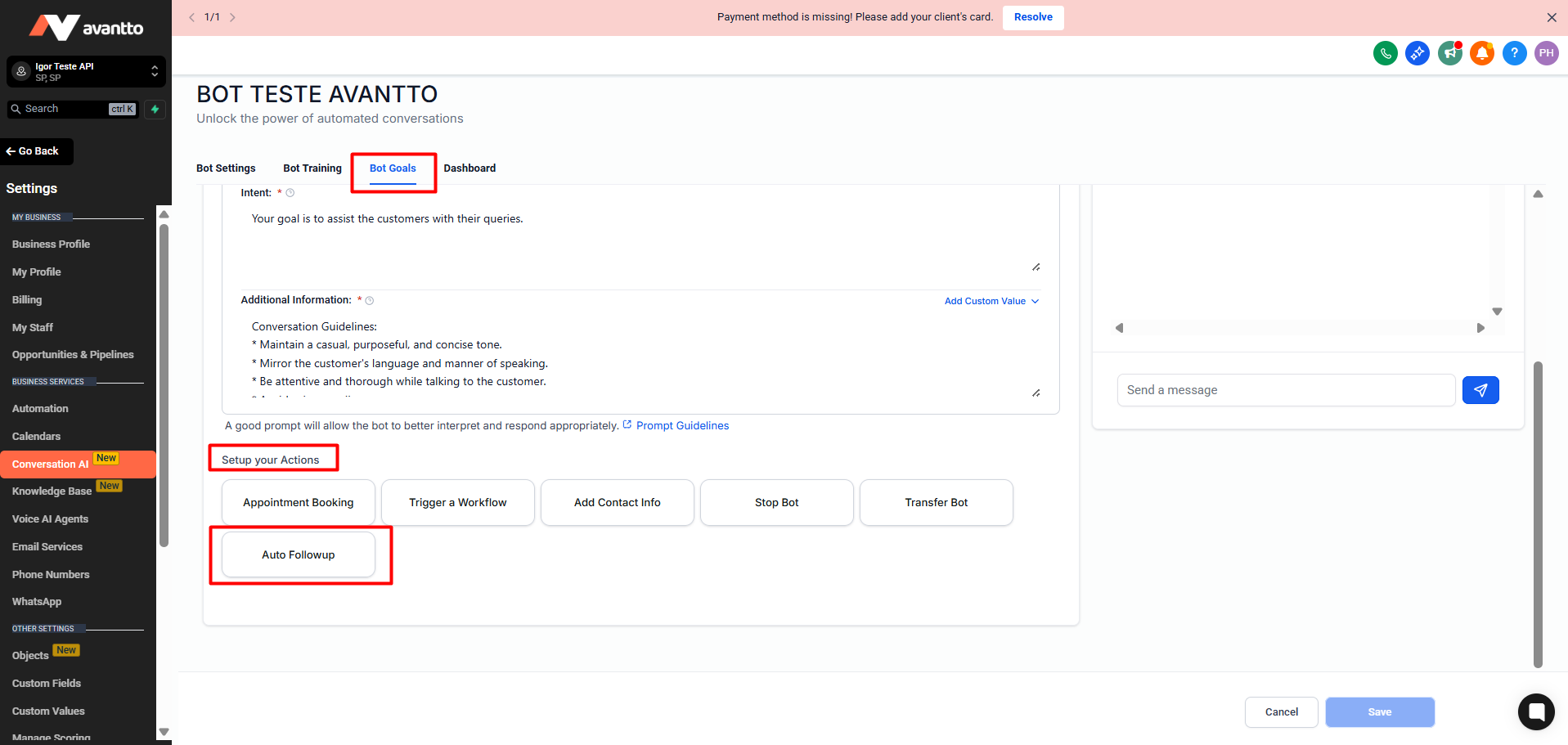1568x745 pixels.
Task: Click the Go Back button
Action: pyautogui.click(x=37, y=151)
